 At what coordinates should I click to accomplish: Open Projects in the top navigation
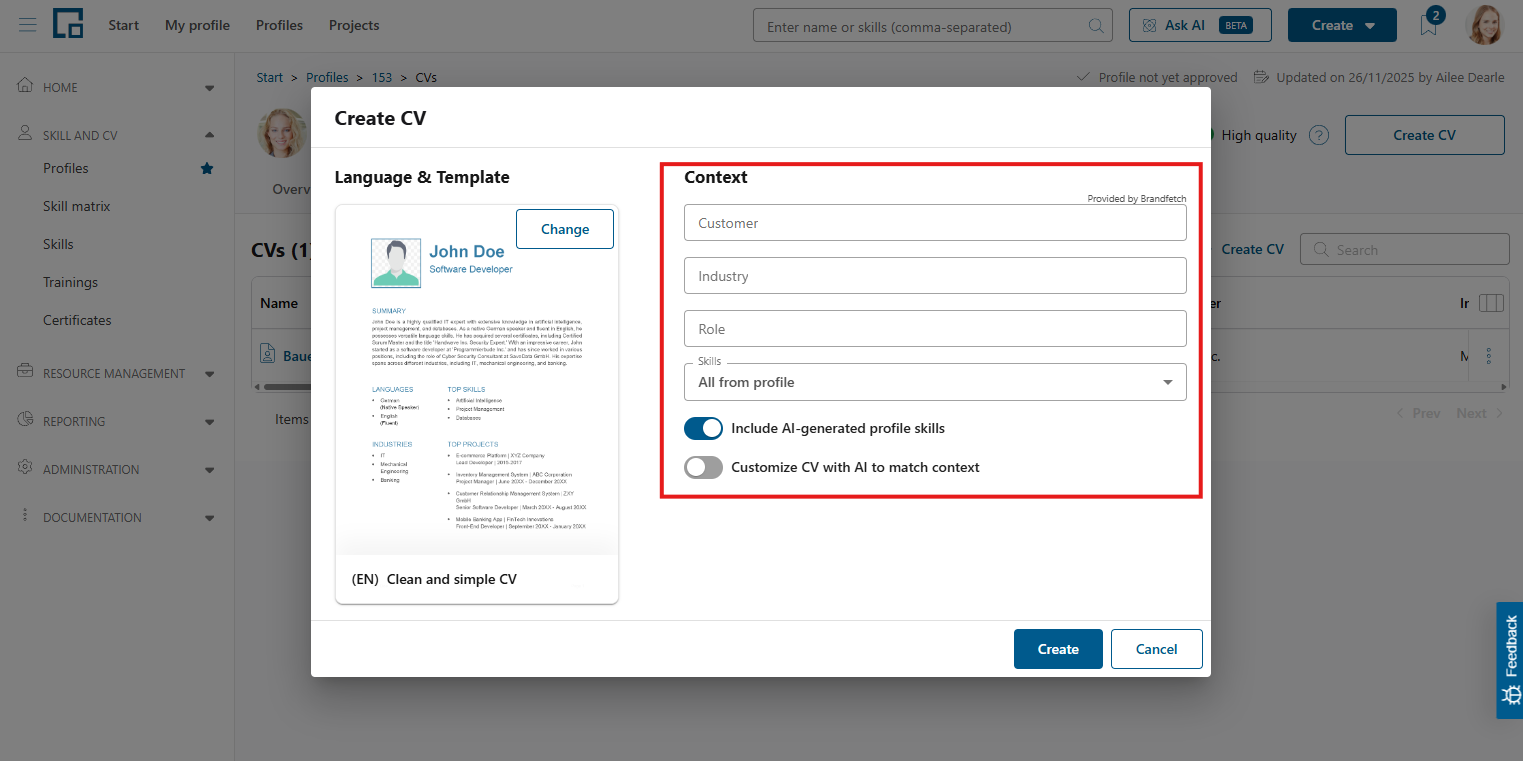354,25
